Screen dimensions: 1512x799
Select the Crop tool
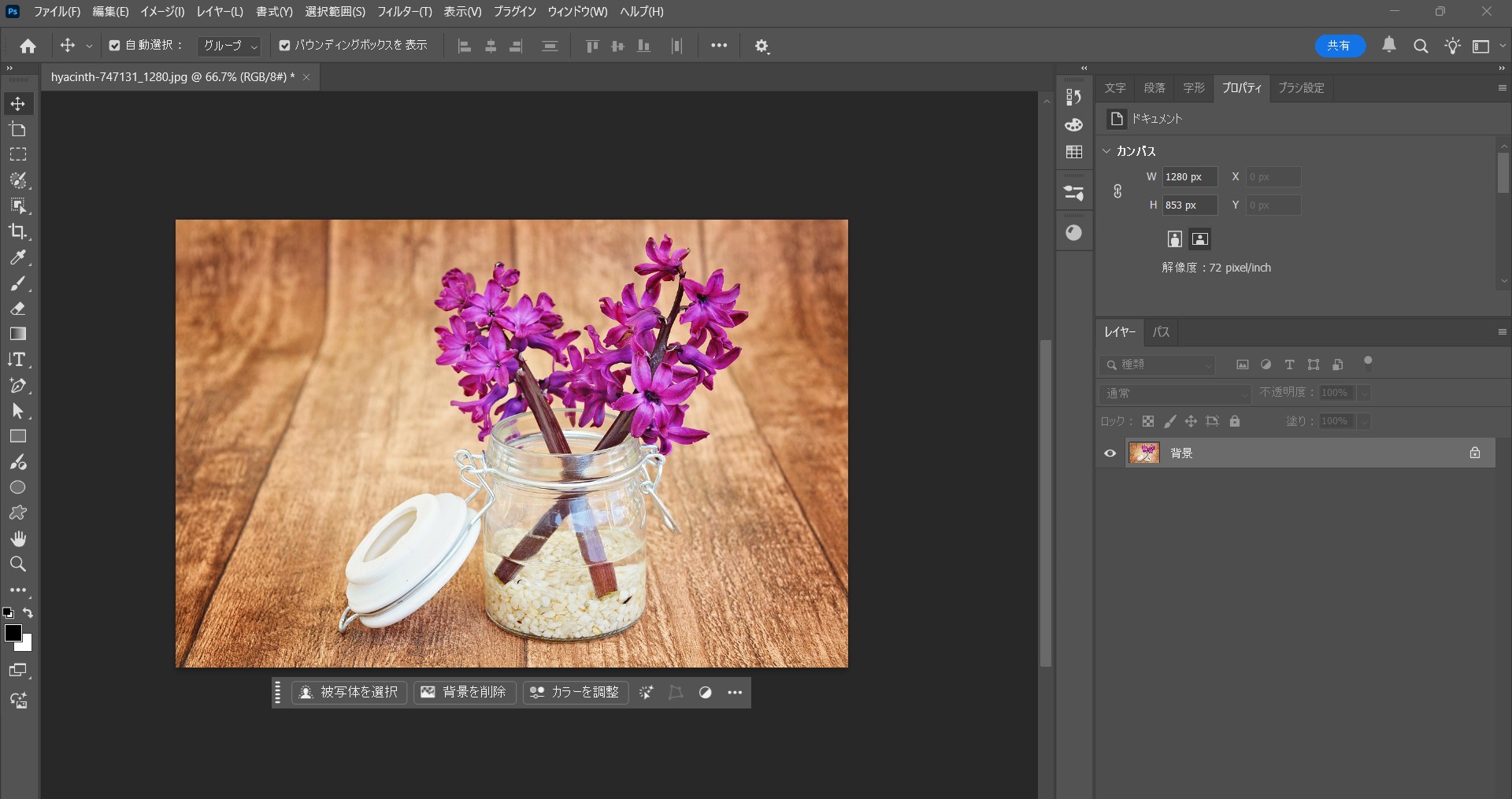(17, 231)
